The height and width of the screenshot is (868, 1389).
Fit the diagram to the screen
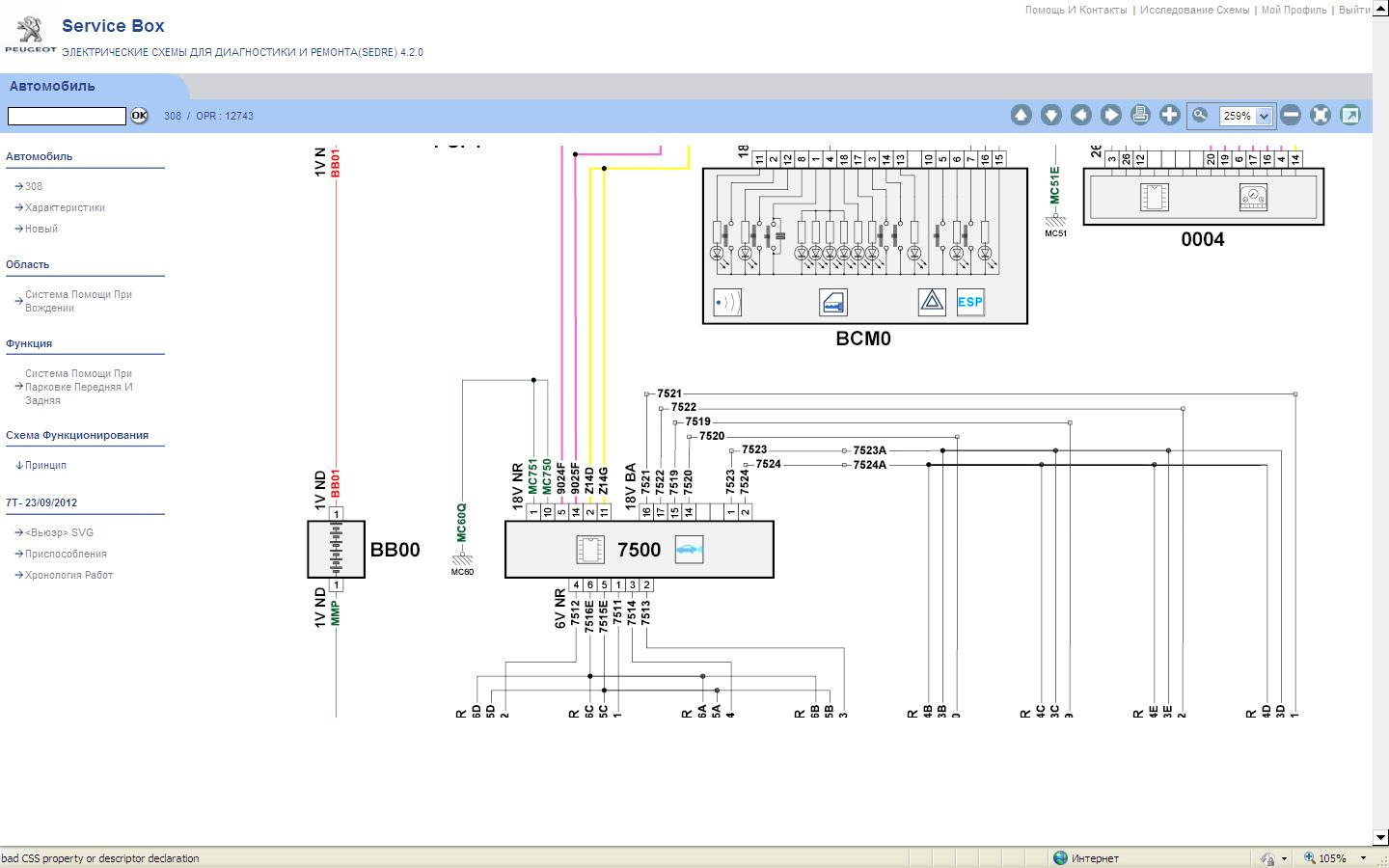tap(1321, 115)
